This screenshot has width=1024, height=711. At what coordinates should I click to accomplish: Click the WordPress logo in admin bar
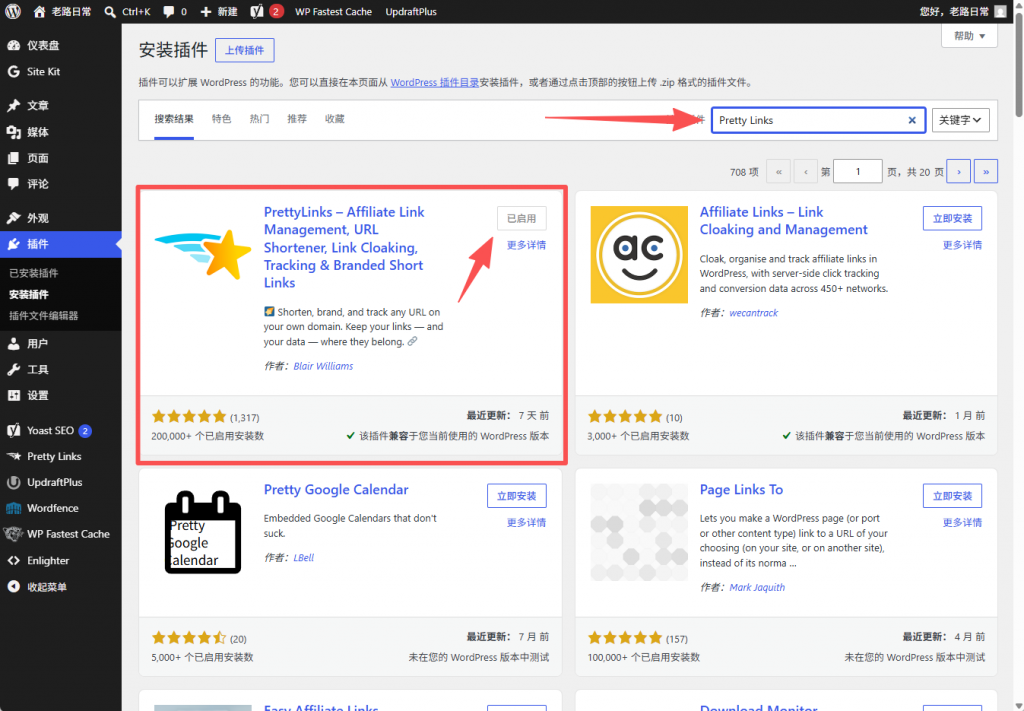point(13,11)
